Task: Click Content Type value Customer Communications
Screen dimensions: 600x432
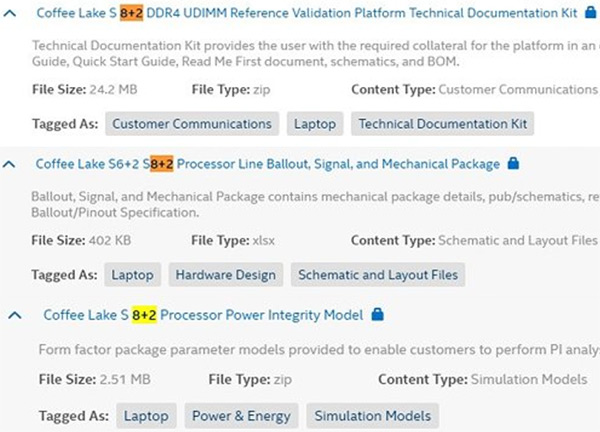Action: pyautogui.click(x=518, y=90)
